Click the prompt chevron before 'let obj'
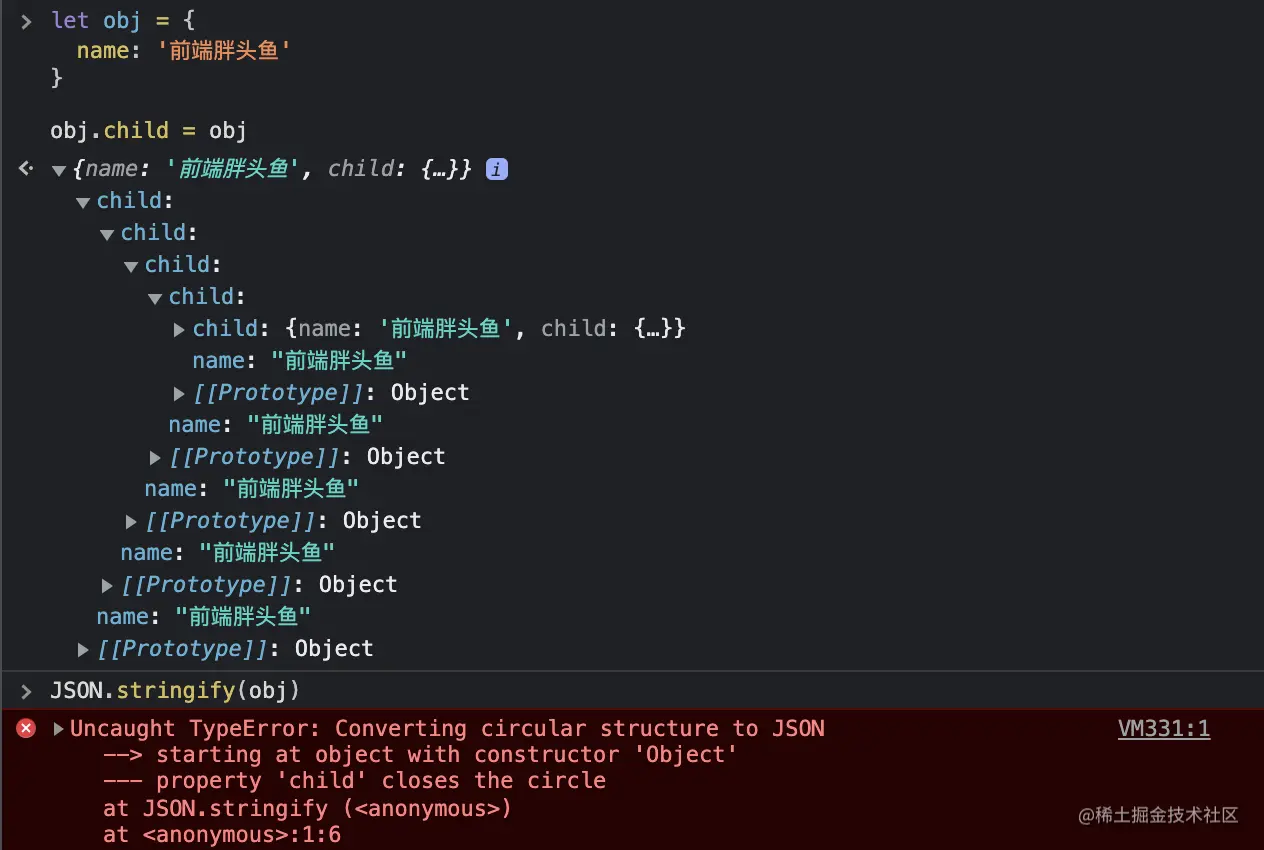Screen dimensions: 1264x850 click(x=27, y=21)
